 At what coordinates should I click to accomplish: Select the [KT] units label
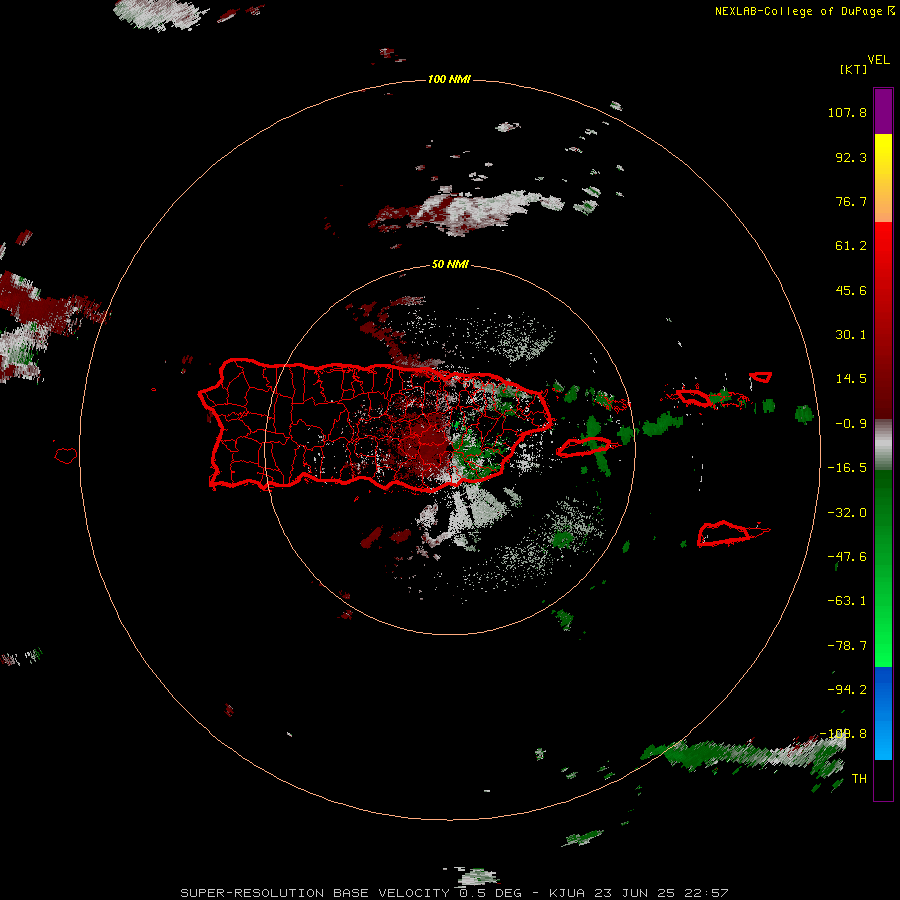[x=853, y=69]
